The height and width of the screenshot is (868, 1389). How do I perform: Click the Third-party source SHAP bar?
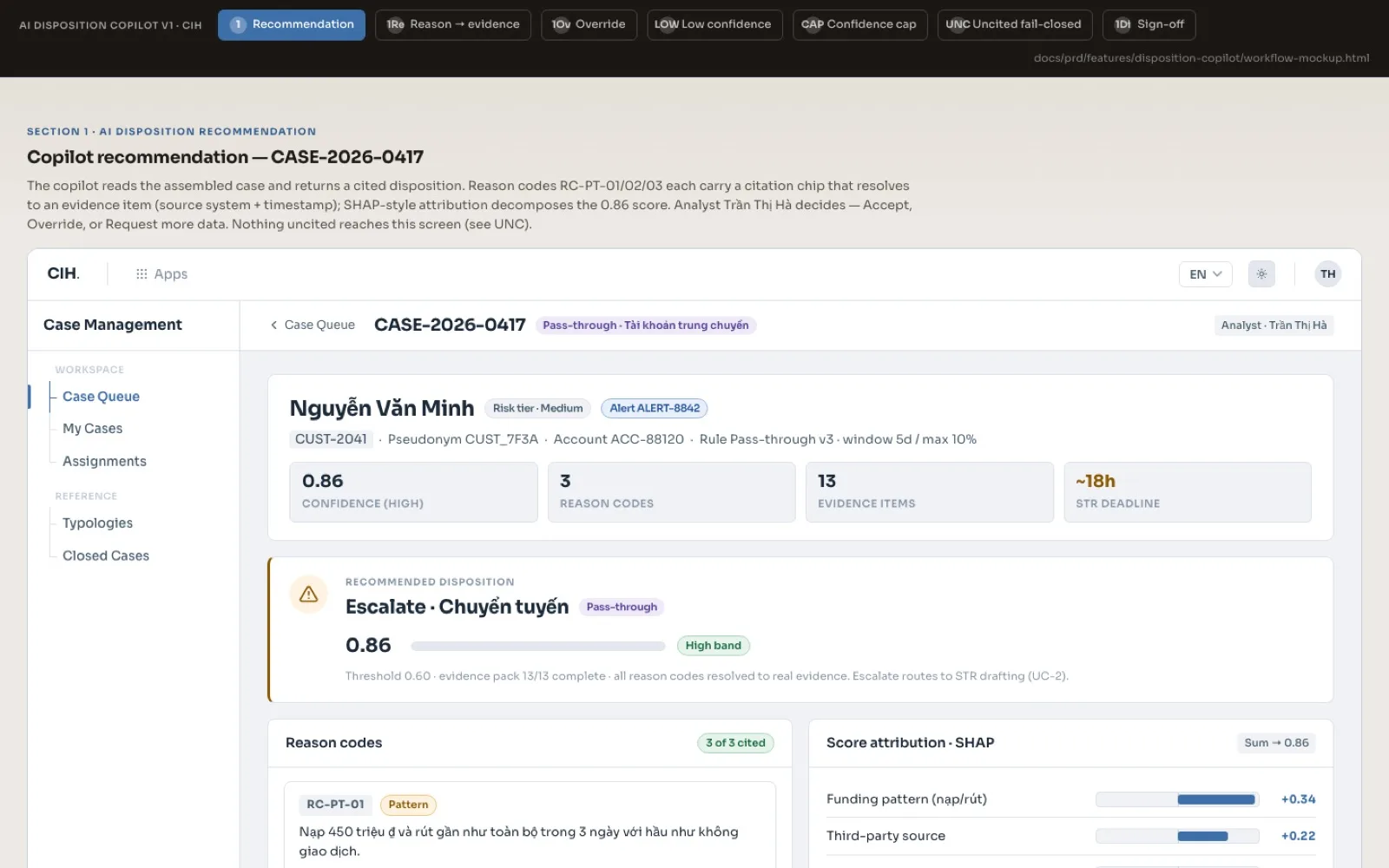click(x=1177, y=836)
